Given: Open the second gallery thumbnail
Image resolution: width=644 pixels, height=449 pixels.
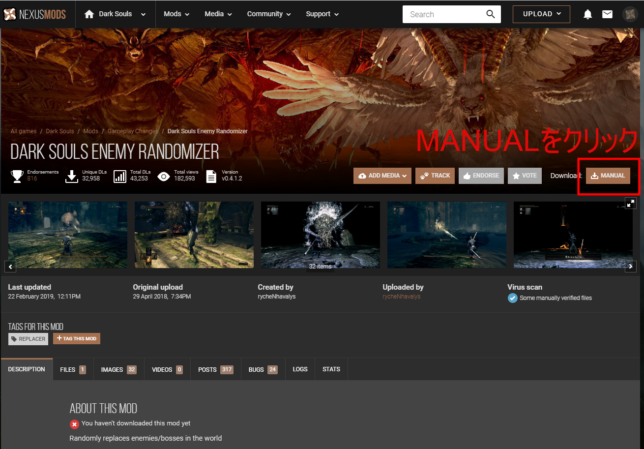Looking at the screenshot, I should [194, 235].
